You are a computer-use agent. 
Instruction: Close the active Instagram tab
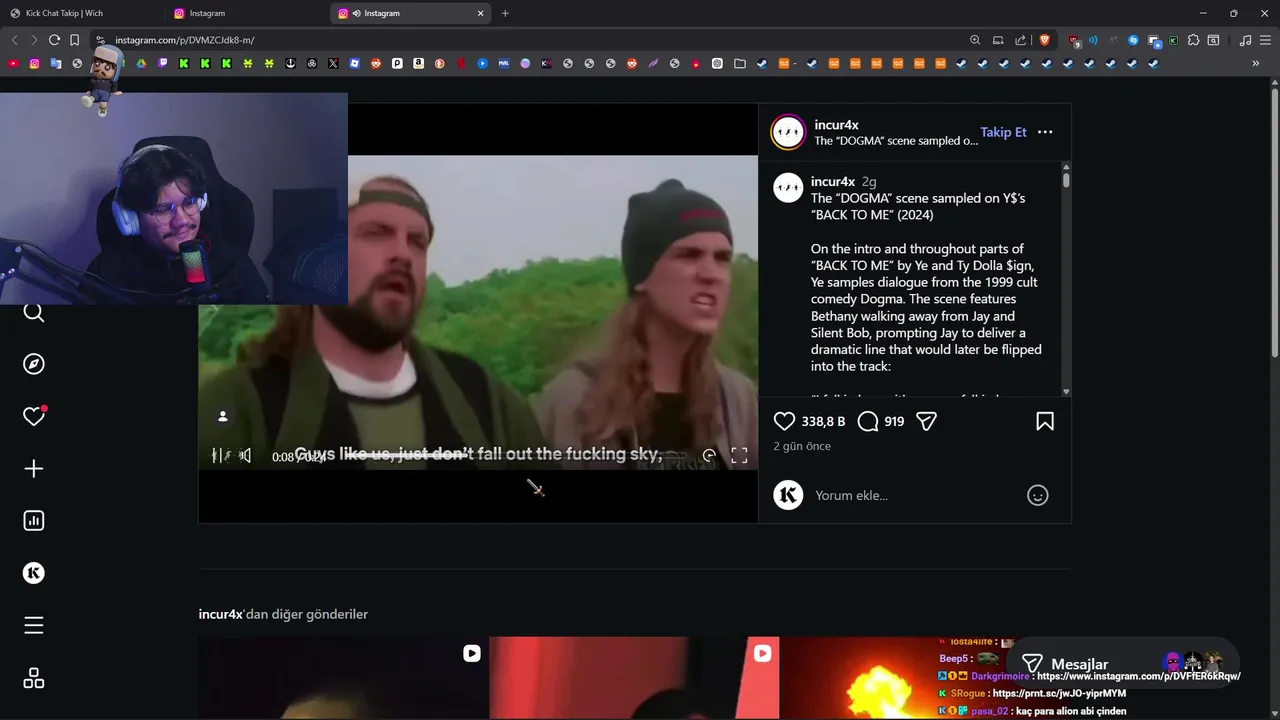tap(481, 13)
